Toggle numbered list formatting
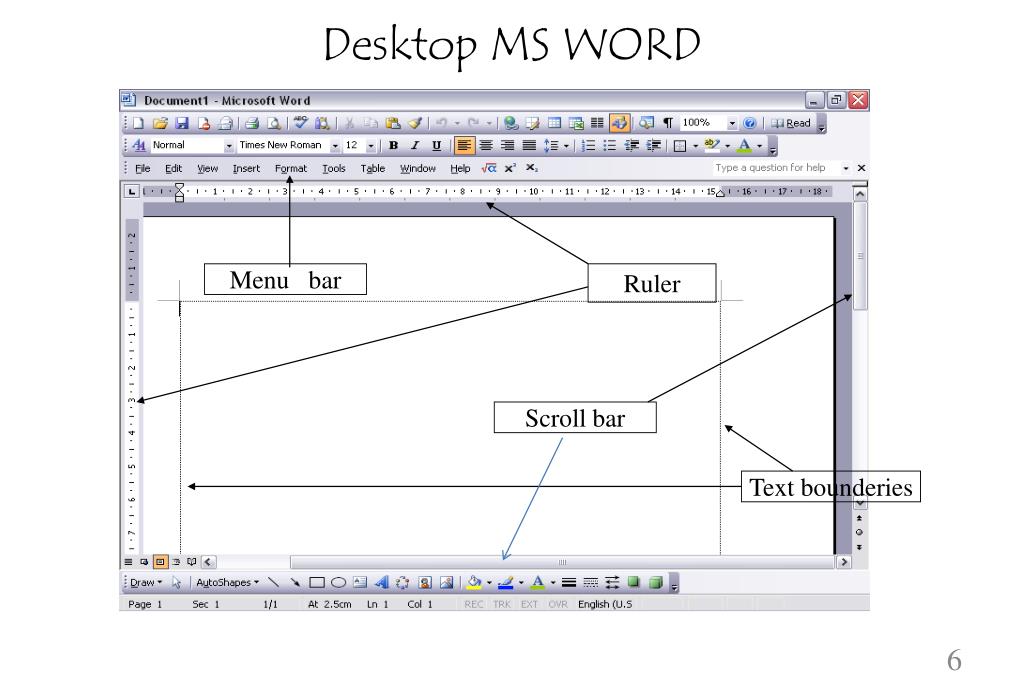Screen dimensions: 1023x691 (588, 145)
